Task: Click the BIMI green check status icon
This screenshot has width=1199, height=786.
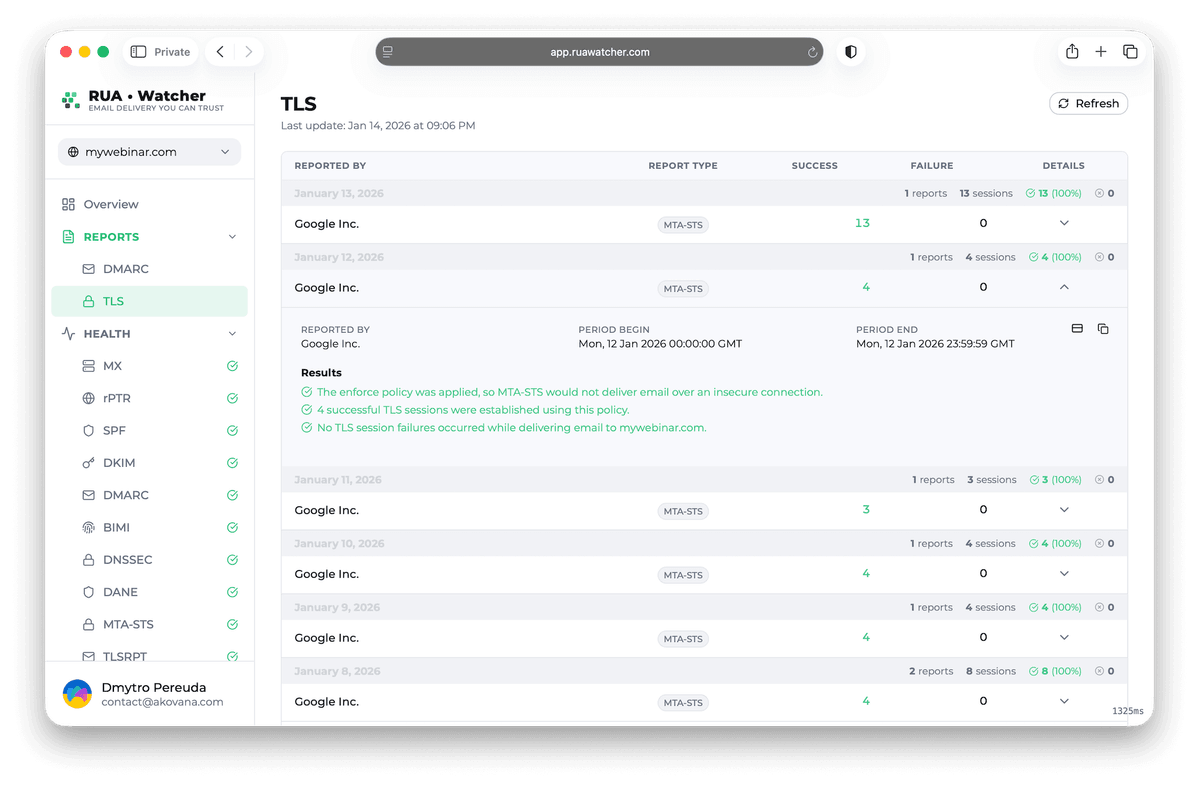Action: [232, 528]
